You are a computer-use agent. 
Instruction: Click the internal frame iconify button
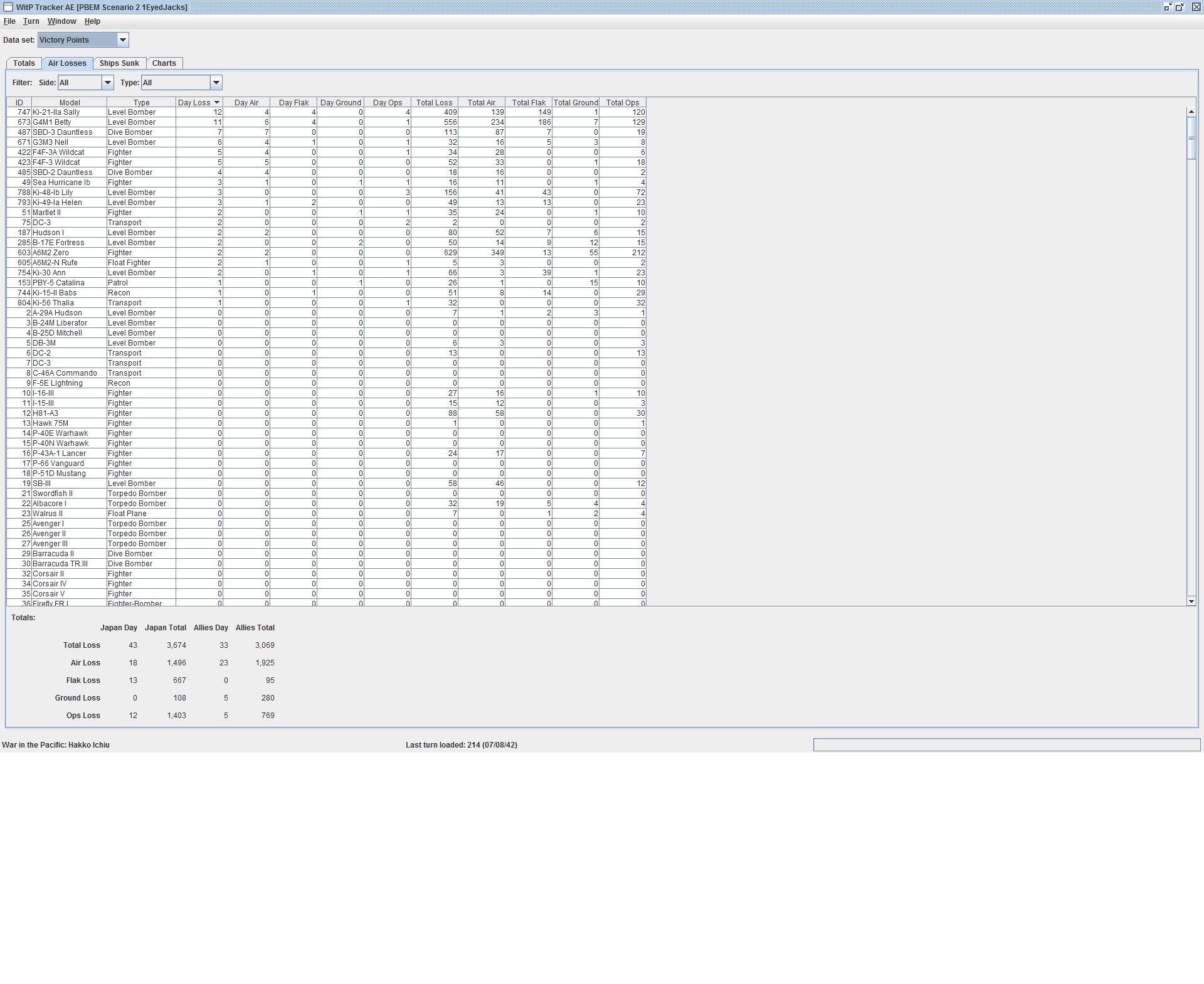1168,7
